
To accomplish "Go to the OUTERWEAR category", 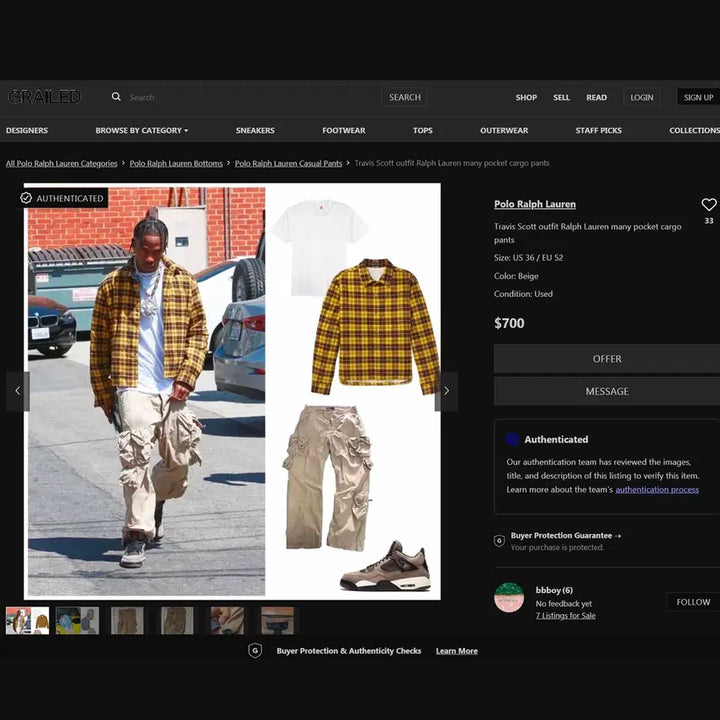I will [x=504, y=130].
